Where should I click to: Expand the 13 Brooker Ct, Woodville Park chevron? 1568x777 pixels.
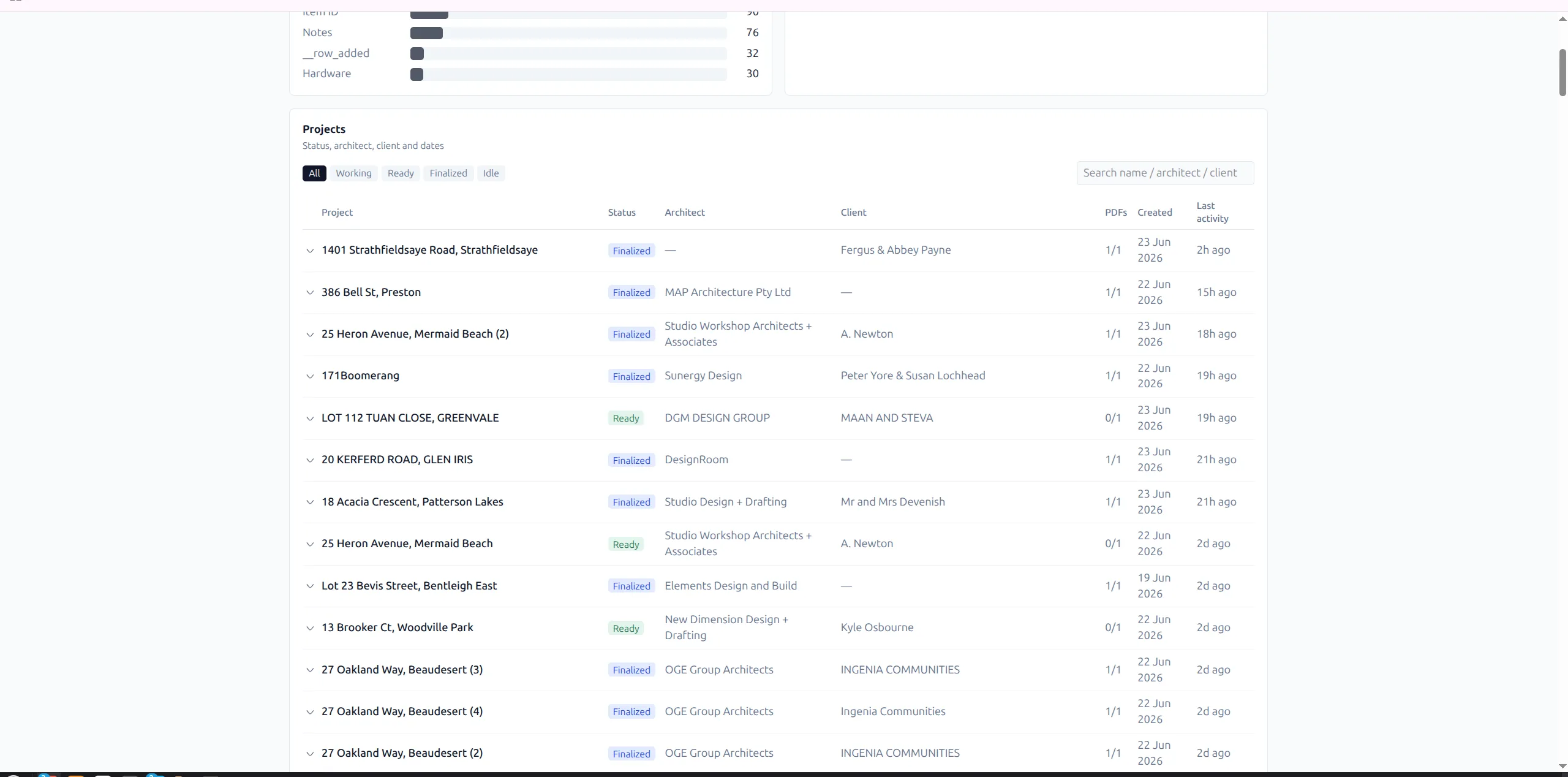pos(310,628)
